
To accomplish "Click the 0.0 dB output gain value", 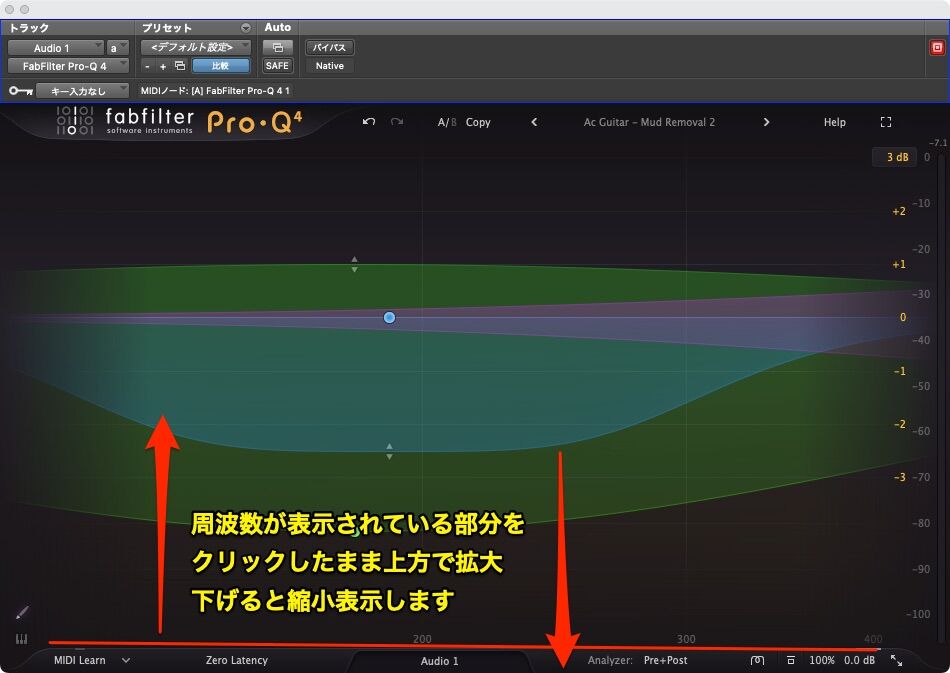I will [859, 660].
